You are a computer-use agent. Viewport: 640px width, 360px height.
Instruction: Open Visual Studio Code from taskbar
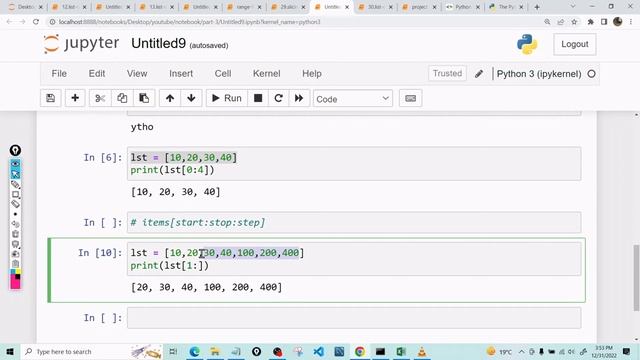pos(318,351)
